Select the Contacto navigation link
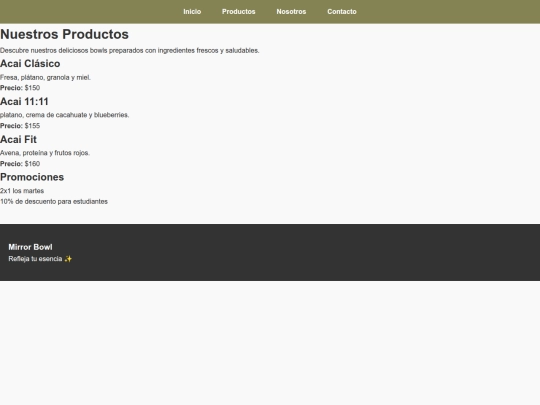Image resolution: width=540 pixels, height=405 pixels. click(342, 12)
